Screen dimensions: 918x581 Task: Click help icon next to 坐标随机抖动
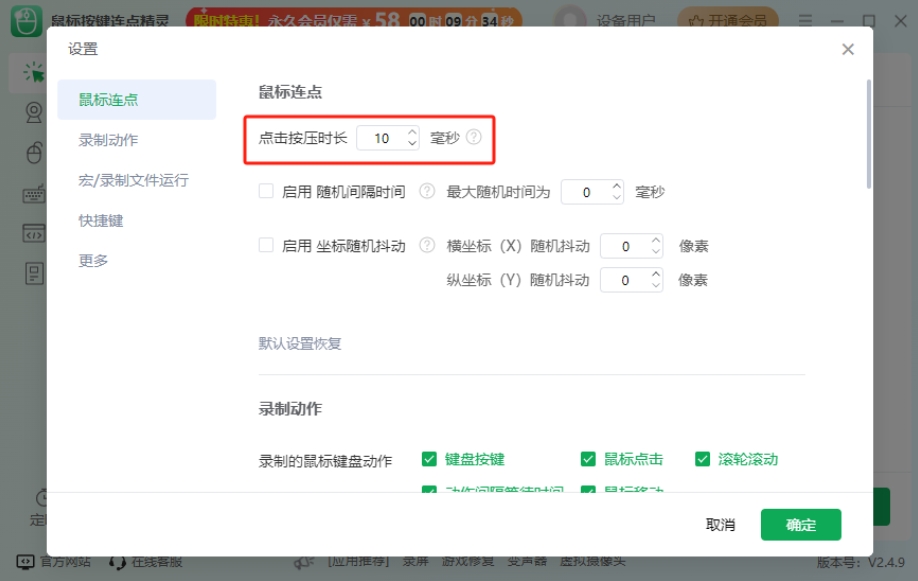coord(427,245)
